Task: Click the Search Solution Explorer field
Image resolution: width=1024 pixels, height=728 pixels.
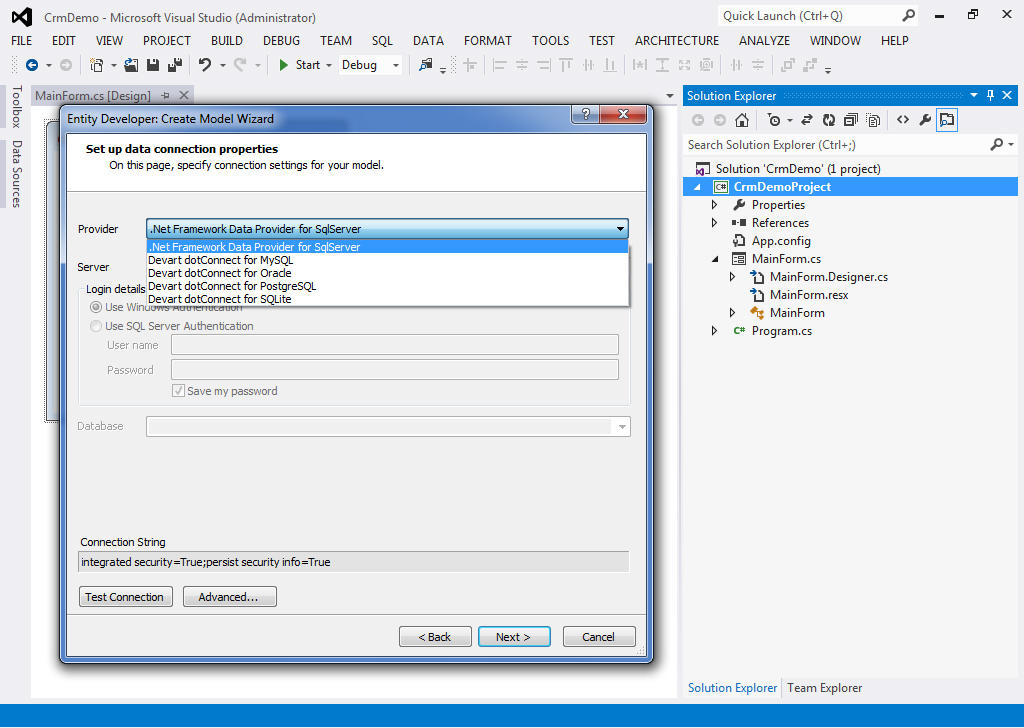Action: 835,145
